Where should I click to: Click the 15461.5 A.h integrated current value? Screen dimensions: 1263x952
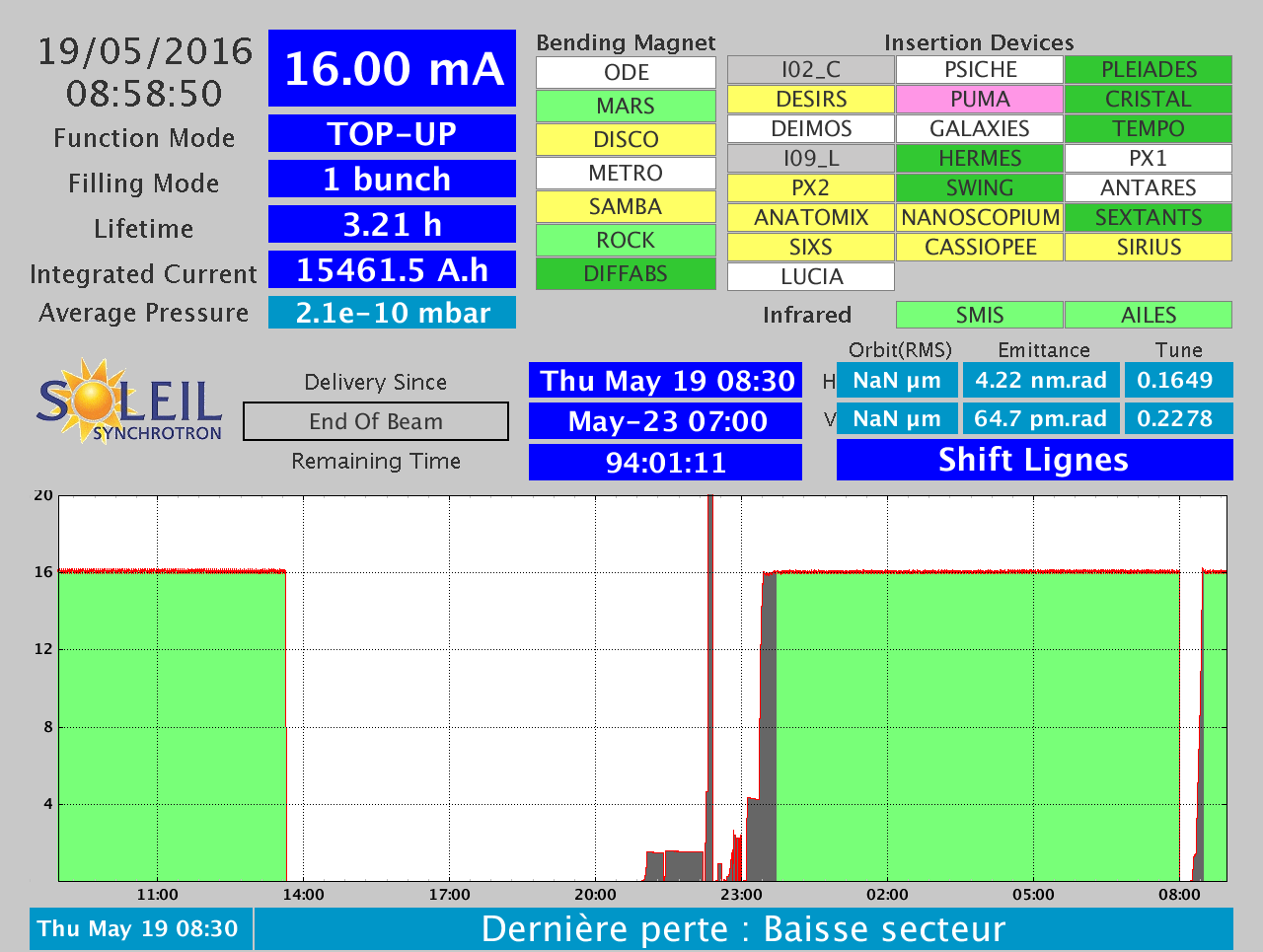(x=392, y=269)
